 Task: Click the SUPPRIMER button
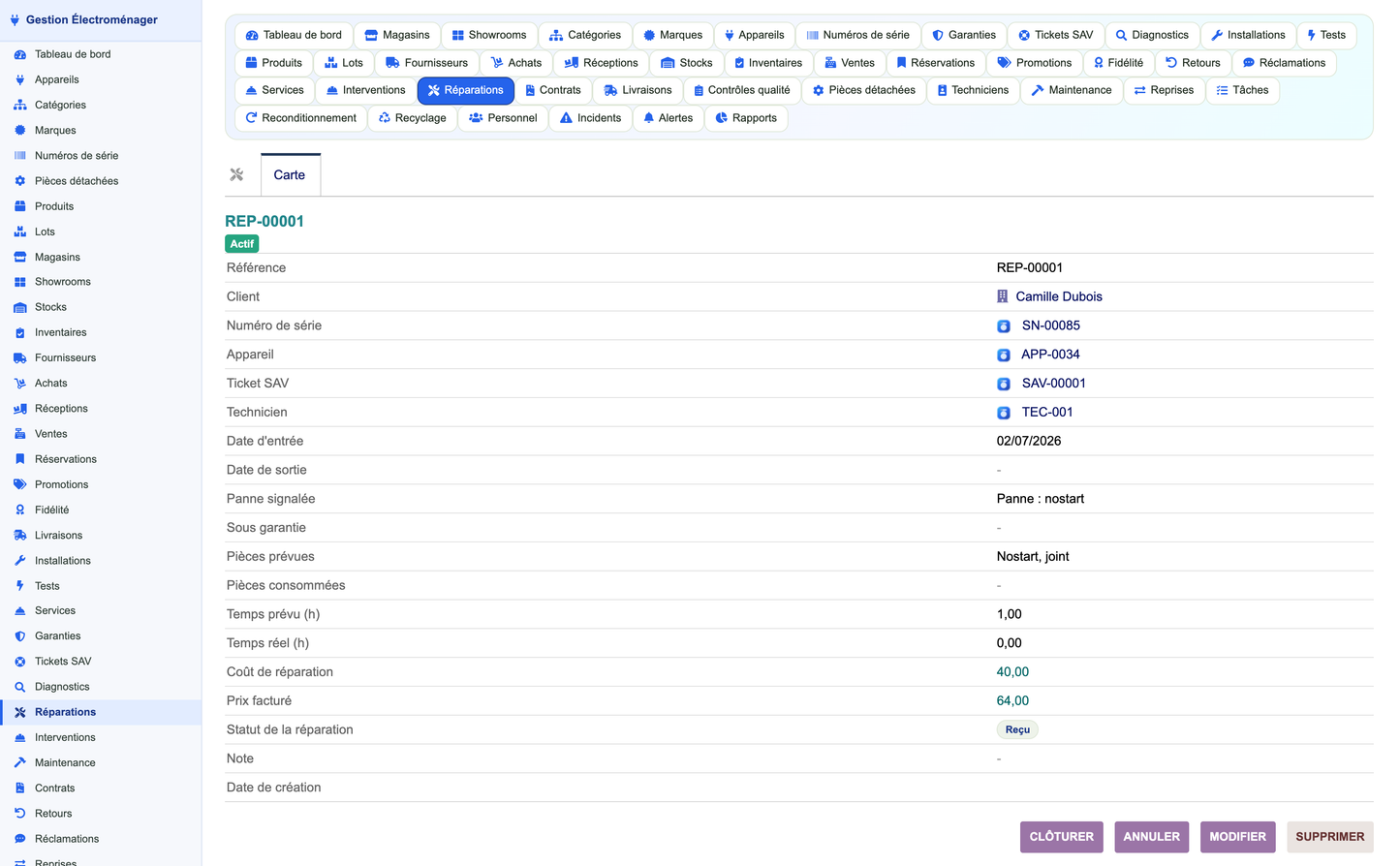pos(1329,837)
